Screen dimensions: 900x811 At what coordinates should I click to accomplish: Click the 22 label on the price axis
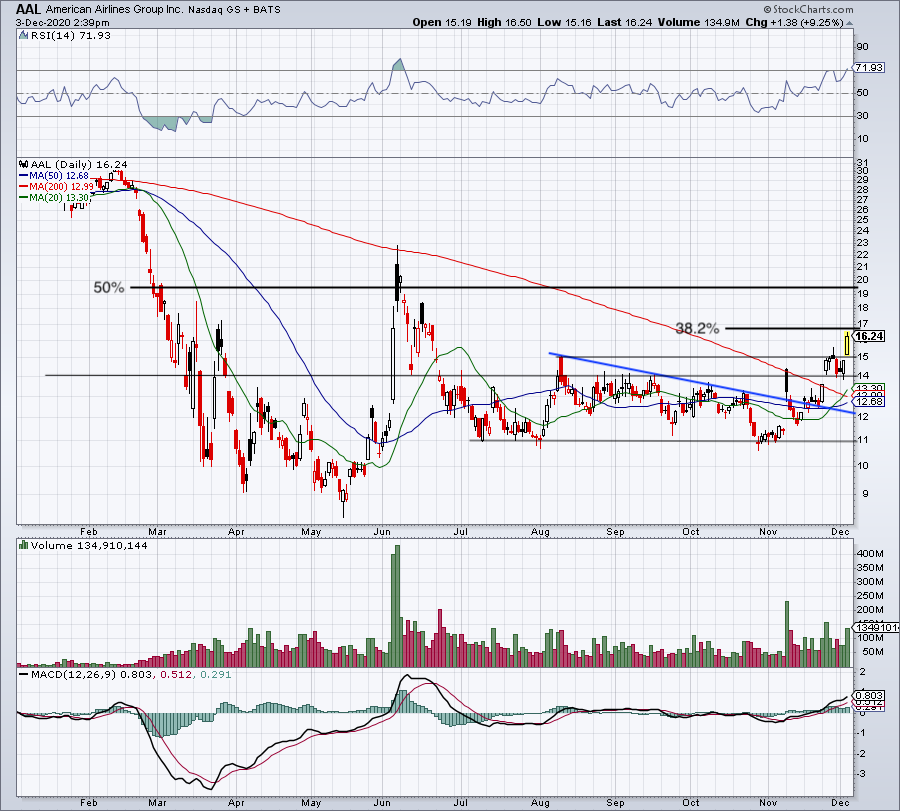tap(862, 255)
